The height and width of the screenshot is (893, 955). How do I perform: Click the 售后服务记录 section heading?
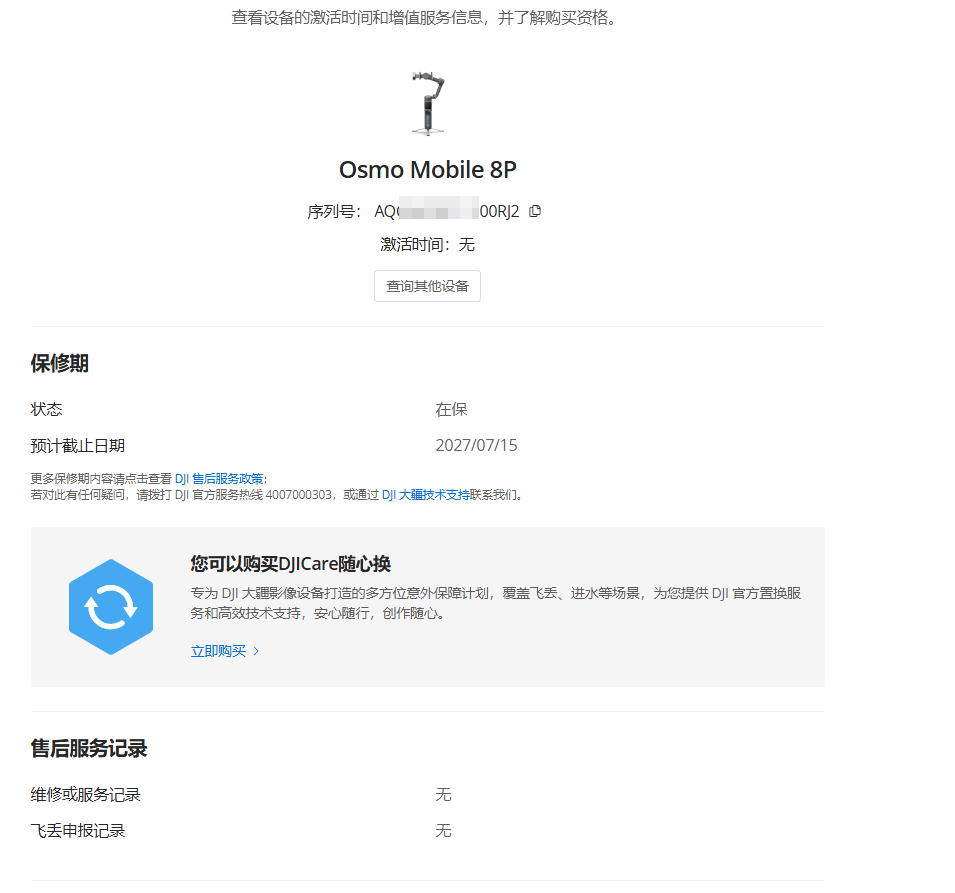(89, 748)
